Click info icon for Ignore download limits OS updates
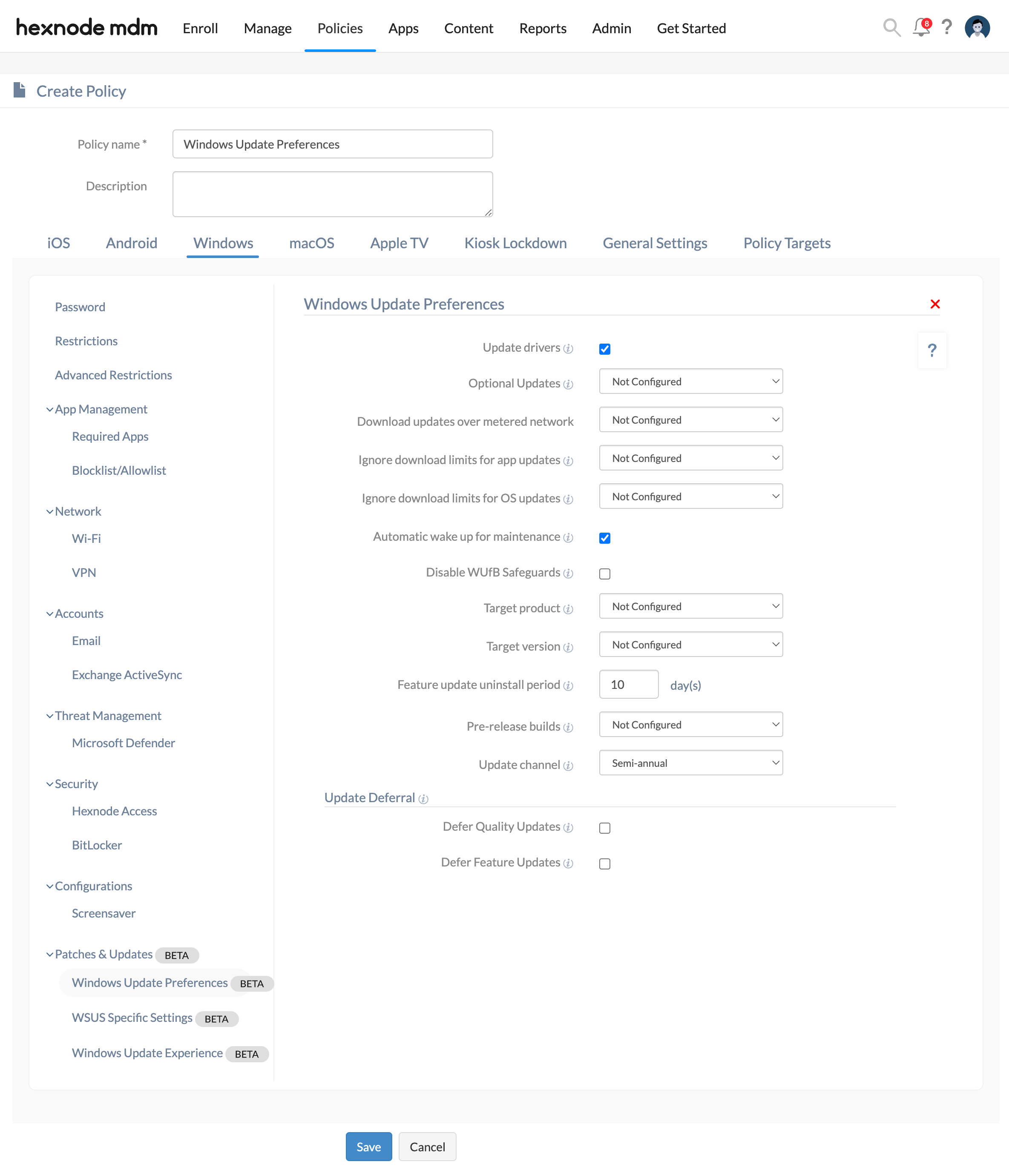Image resolution: width=1009 pixels, height=1176 pixels. [x=568, y=499]
